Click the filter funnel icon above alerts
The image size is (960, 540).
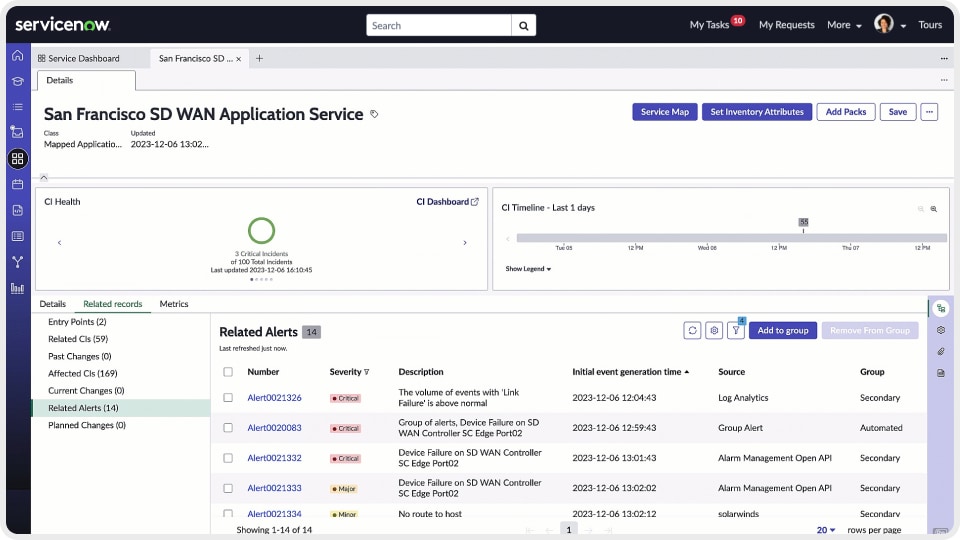click(x=736, y=330)
